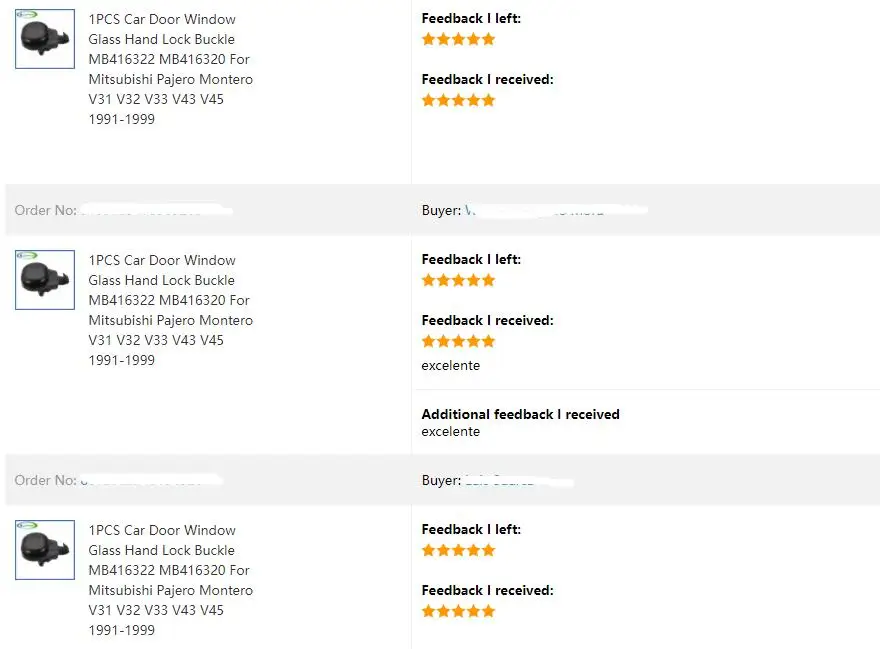The width and height of the screenshot is (880, 649).
Task: Open the bottom listing's product thumbnail
Action: [x=45, y=550]
